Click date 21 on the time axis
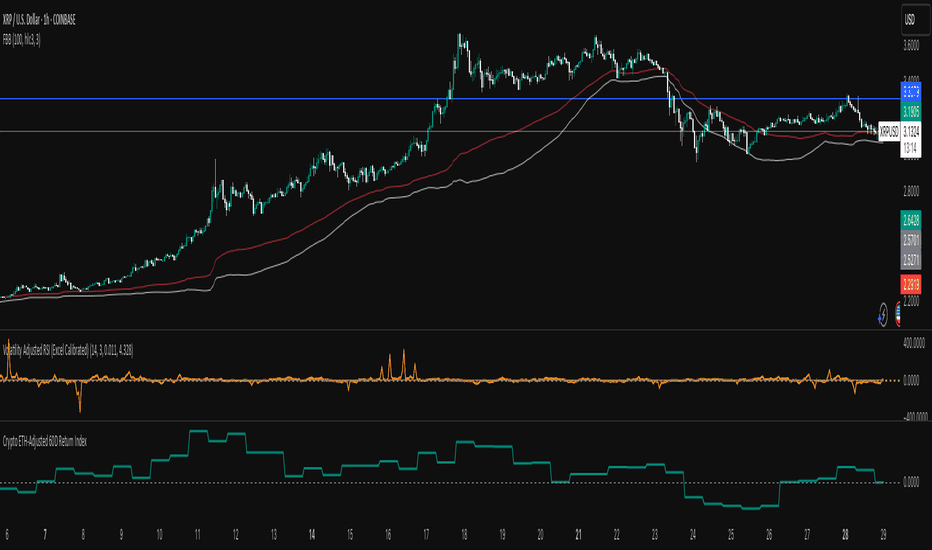Image resolution: width=932 pixels, height=550 pixels. click(x=579, y=535)
